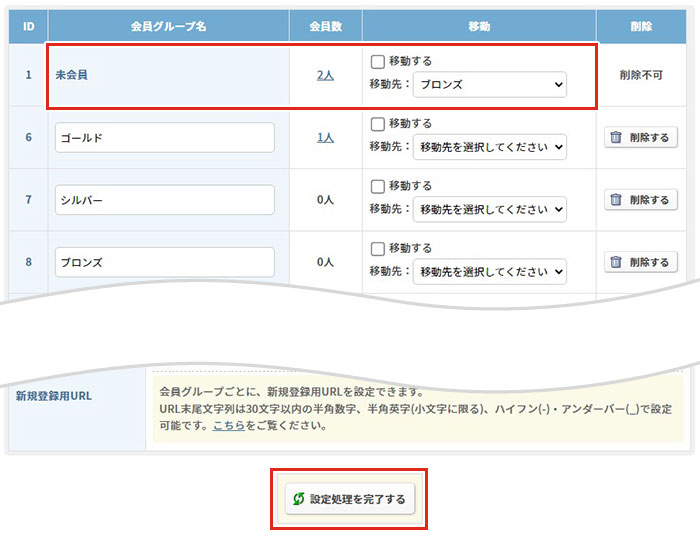
Task: Click the 未会員 group name text
Action: click(x=71, y=75)
